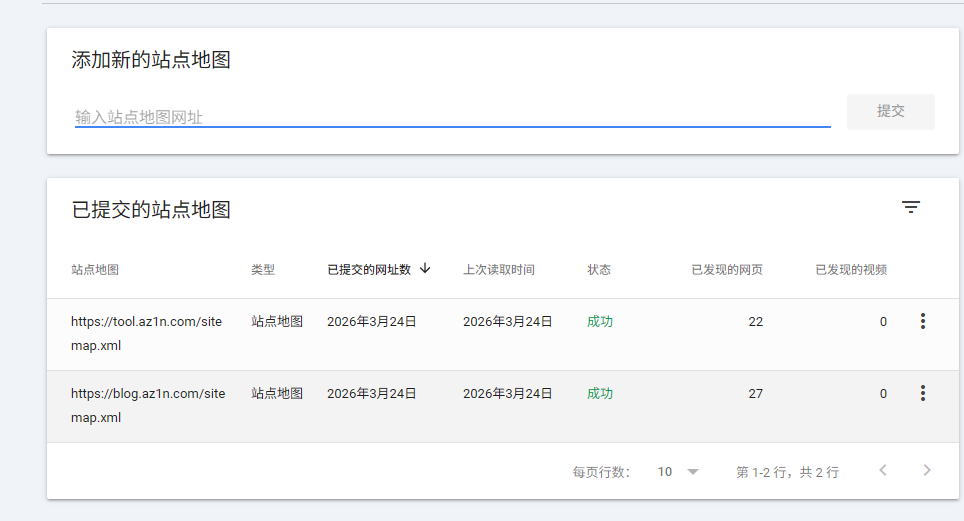
Task: Click the 类型 column header
Action: [x=263, y=270]
